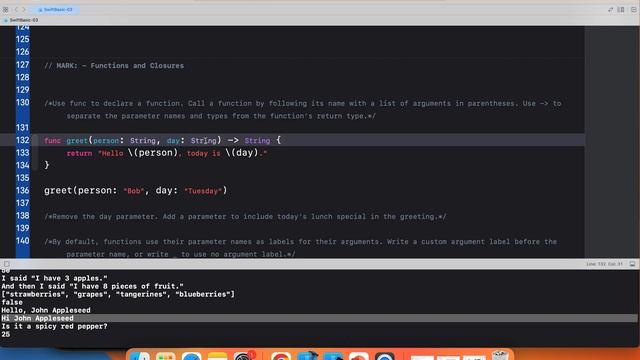Open Finder from the Dock
The height and width of the screenshot is (360, 640).
140,356
